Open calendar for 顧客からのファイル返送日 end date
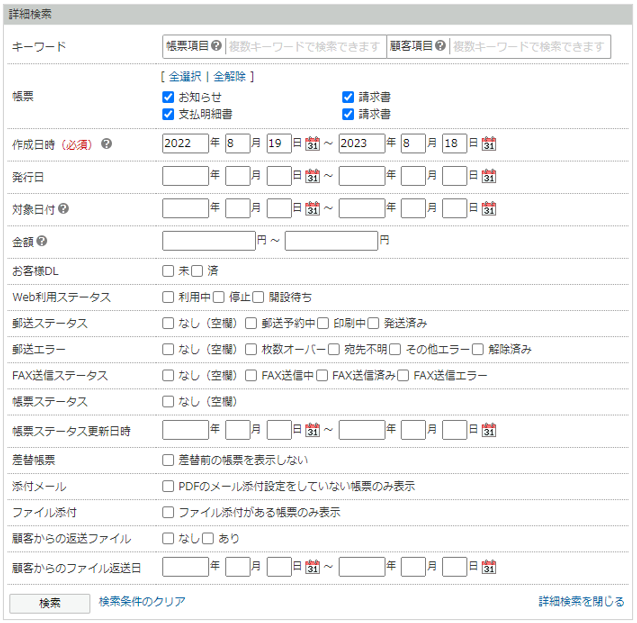Screen dimensions: 637x623 [489, 567]
